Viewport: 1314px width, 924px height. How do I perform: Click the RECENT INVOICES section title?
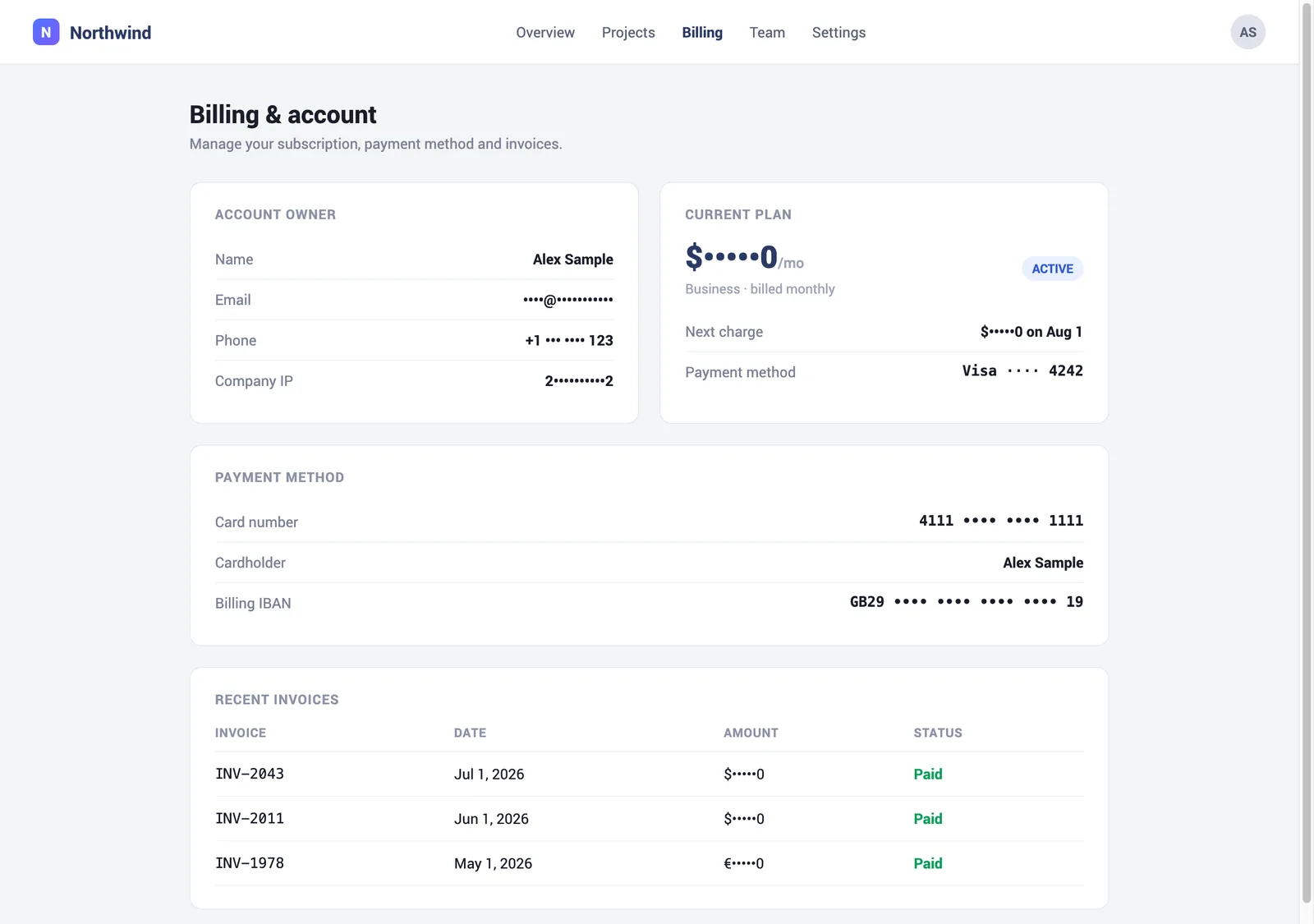pos(277,700)
